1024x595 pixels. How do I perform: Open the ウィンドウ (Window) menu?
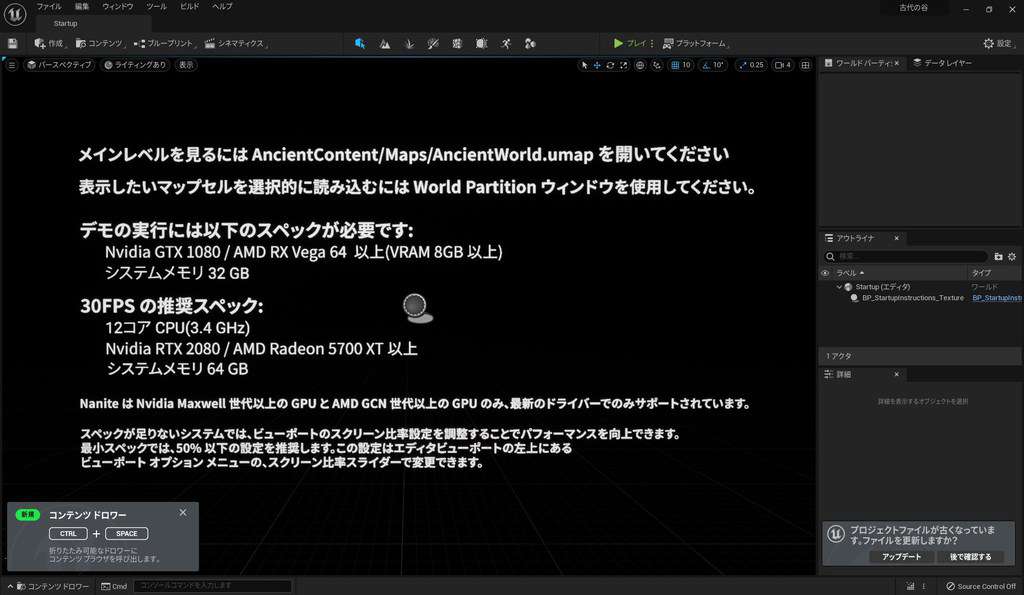pos(118,7)
